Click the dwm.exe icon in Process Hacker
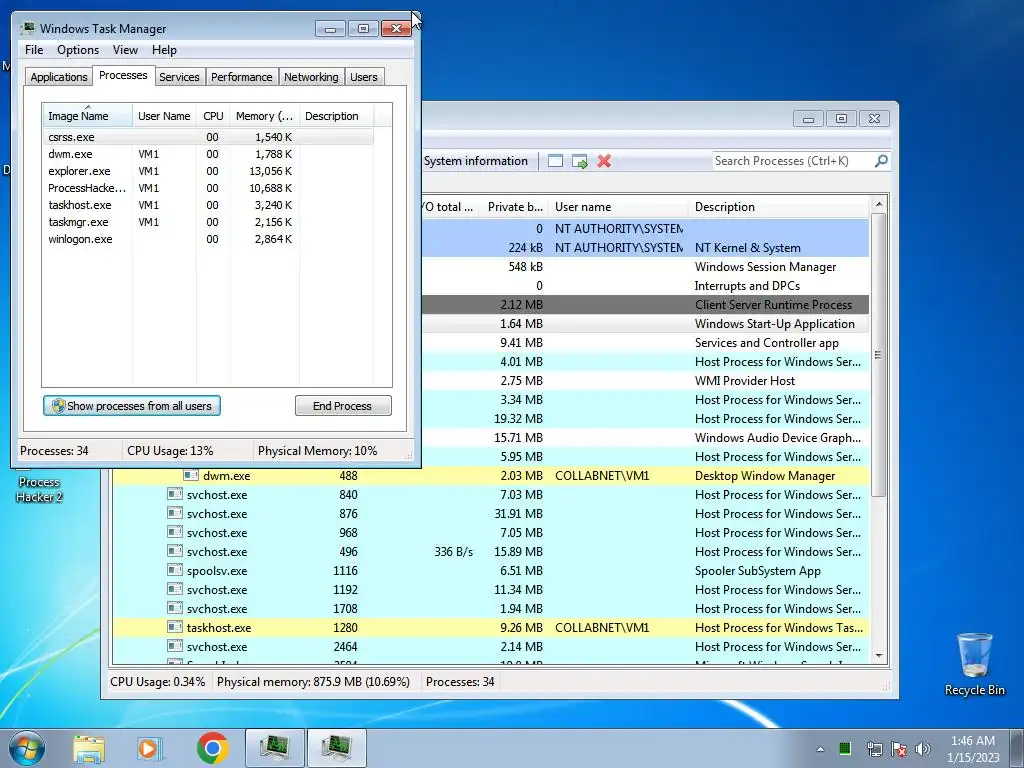The image size is (1024, 768). pyautogui.click(x=191, y=475)
